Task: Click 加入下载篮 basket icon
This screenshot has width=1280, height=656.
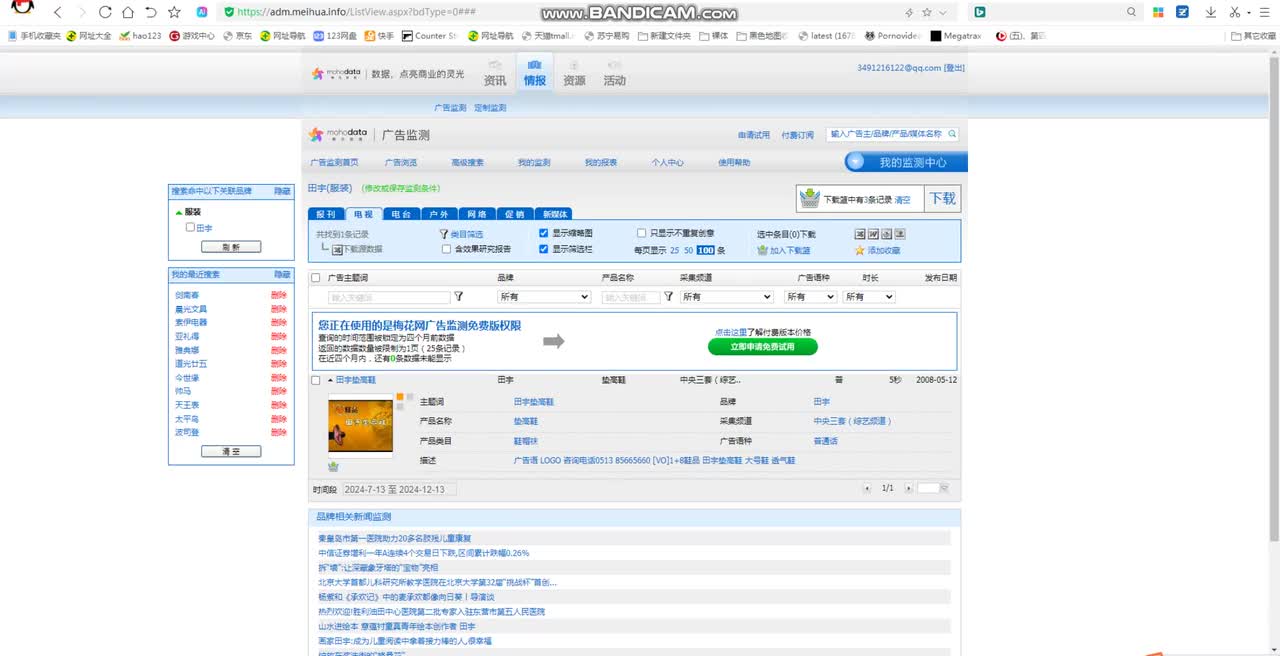Action: point(762,250)
